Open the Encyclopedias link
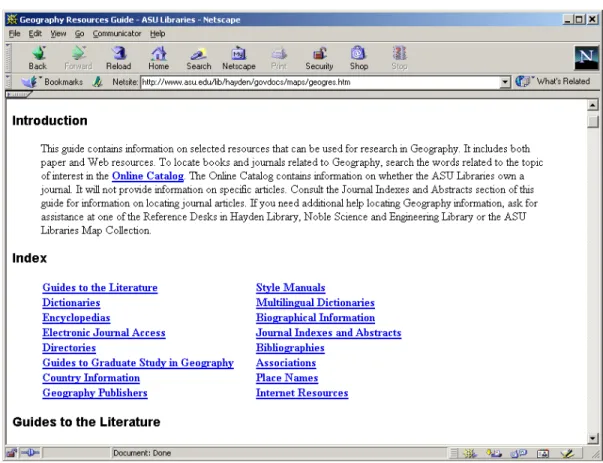Screen dimensions: 603x463 click(76, 318)
